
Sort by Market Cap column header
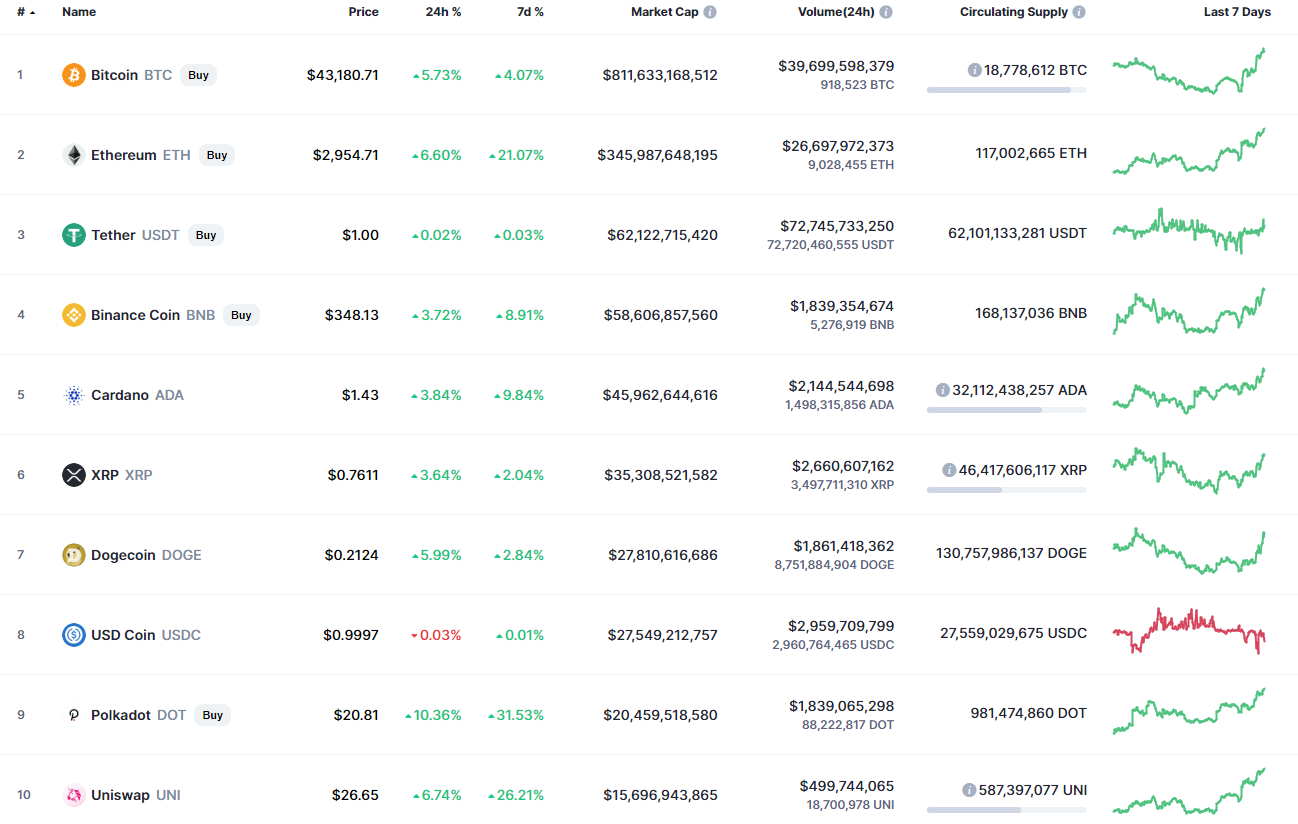(x=665, y=12)
